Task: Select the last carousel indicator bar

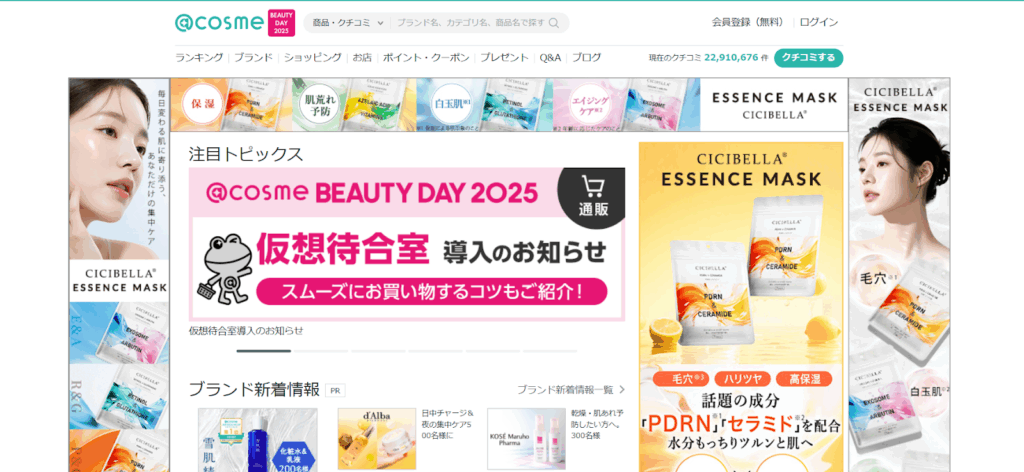Action: [550, 351]
